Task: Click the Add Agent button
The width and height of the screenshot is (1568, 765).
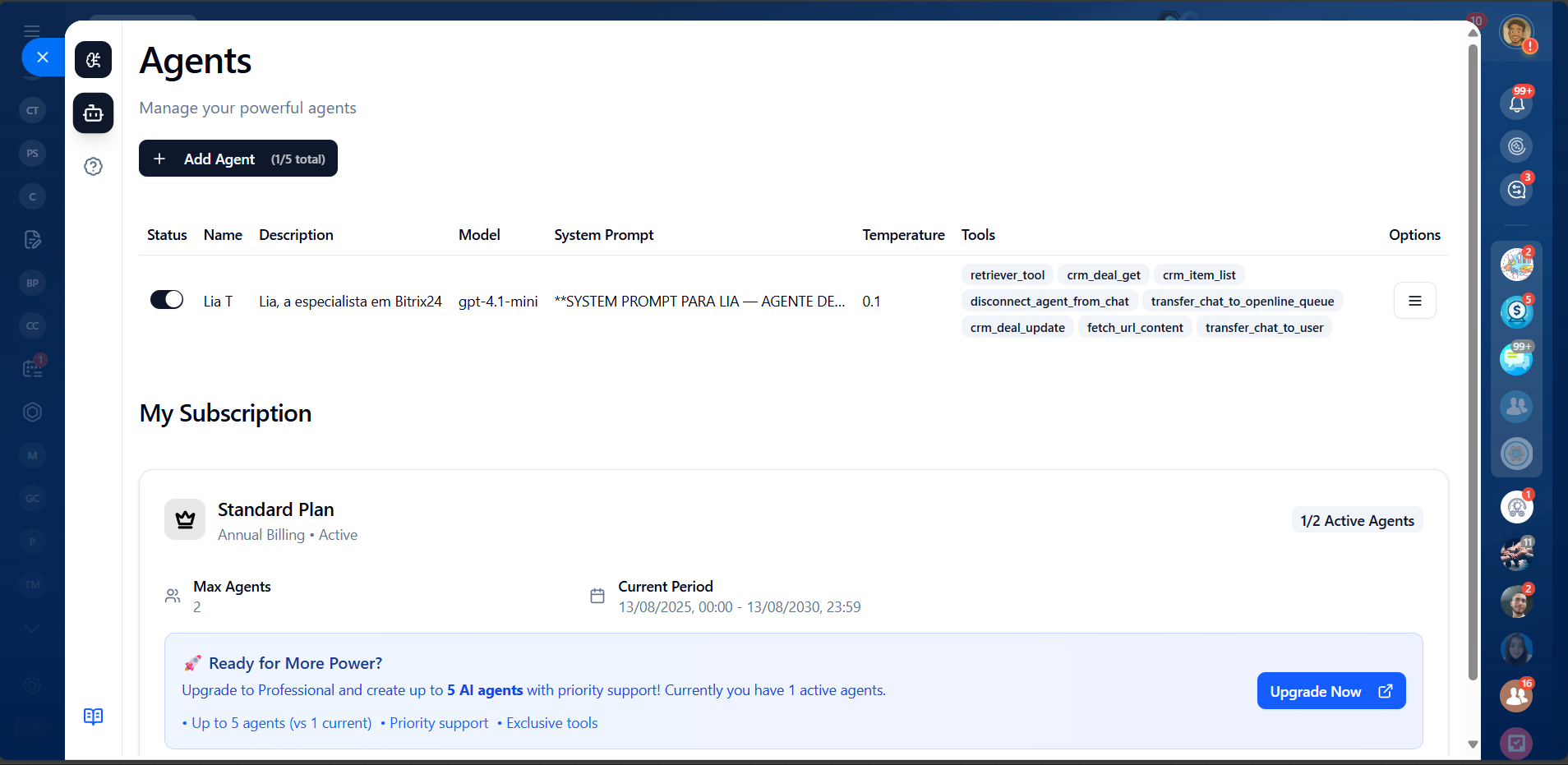Action: [238, 159]
